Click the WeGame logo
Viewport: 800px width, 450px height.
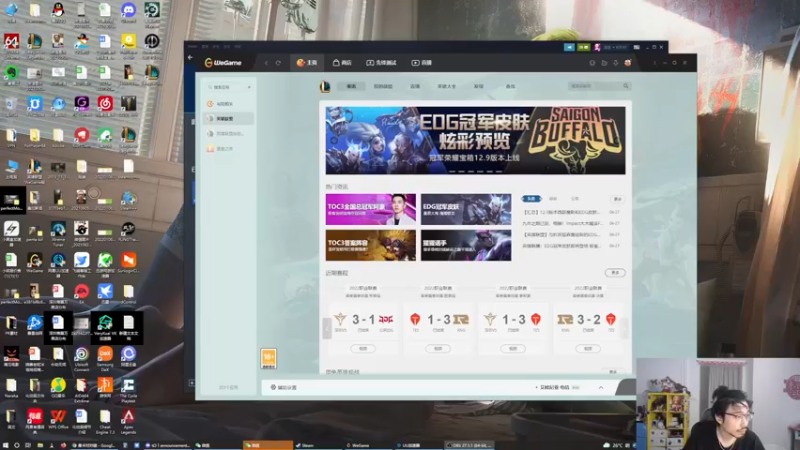(223, 63)
